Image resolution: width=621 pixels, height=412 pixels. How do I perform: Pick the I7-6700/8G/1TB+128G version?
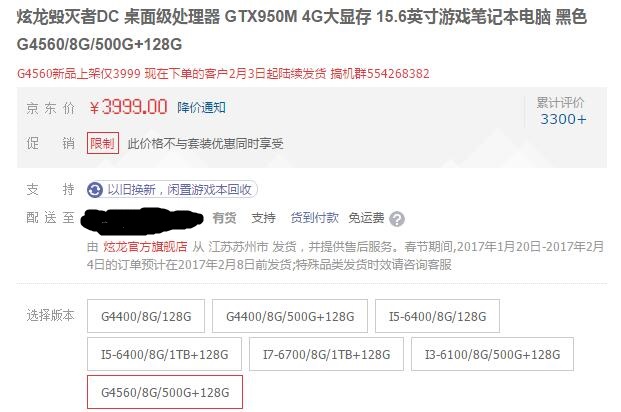pos(326,354)
